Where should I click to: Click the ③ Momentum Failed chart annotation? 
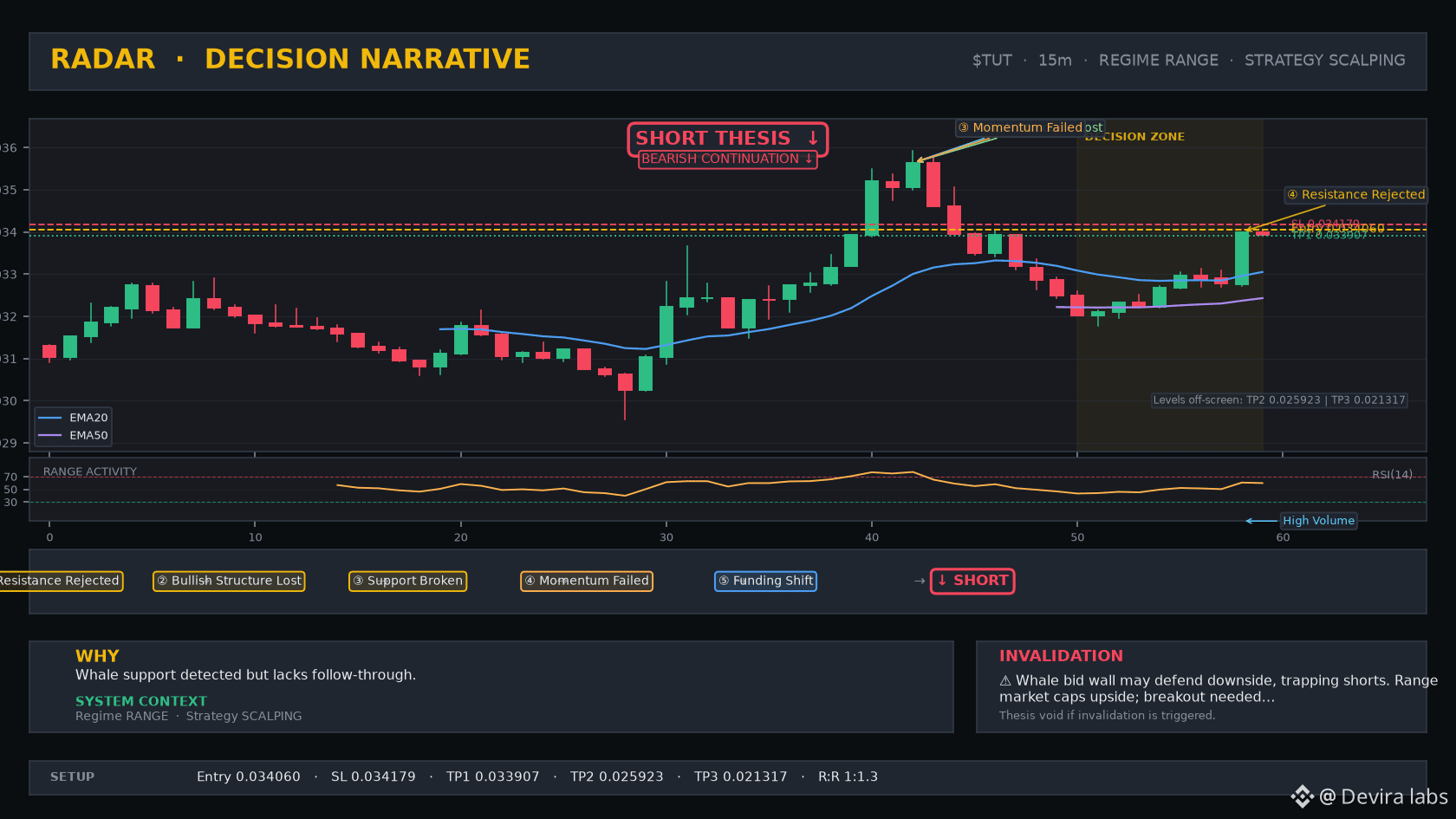click(x=1019, y=127)
